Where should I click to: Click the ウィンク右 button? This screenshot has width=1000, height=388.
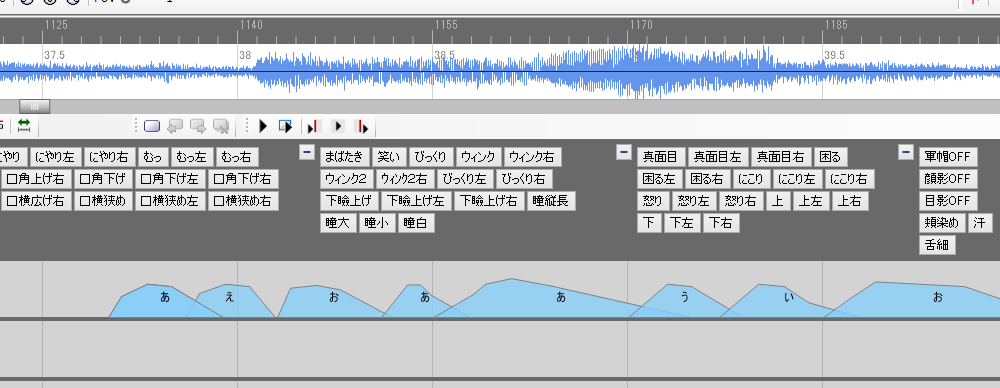click(532, 156)
